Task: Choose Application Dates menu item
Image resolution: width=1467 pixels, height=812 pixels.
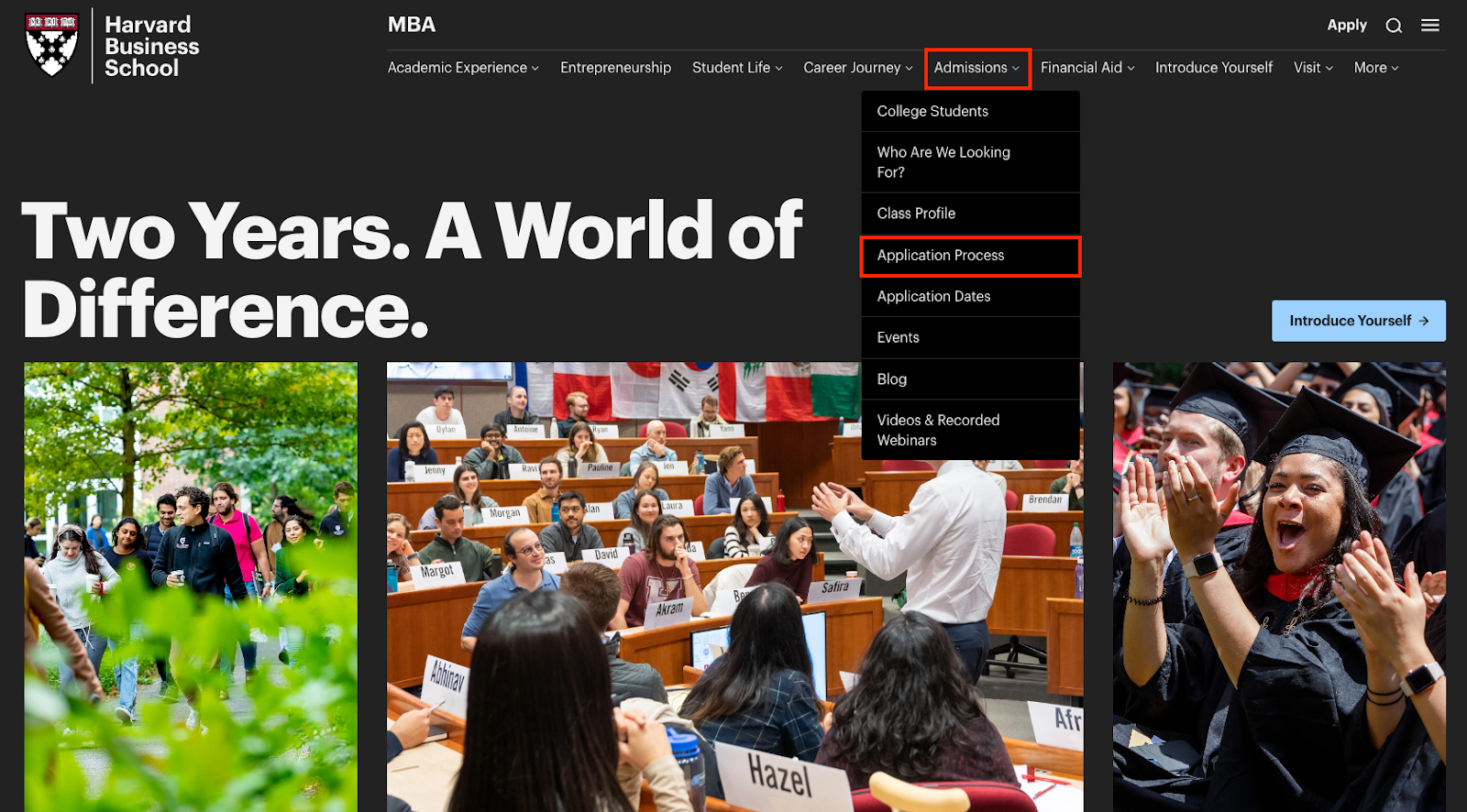Action: click(x=970, y=297)
